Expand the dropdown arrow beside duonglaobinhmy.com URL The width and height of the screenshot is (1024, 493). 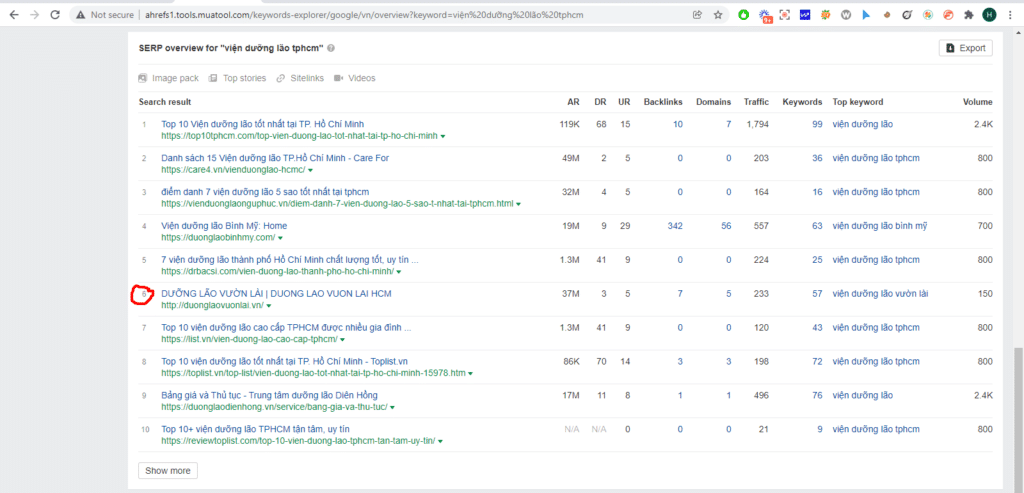tap(281, 238)
